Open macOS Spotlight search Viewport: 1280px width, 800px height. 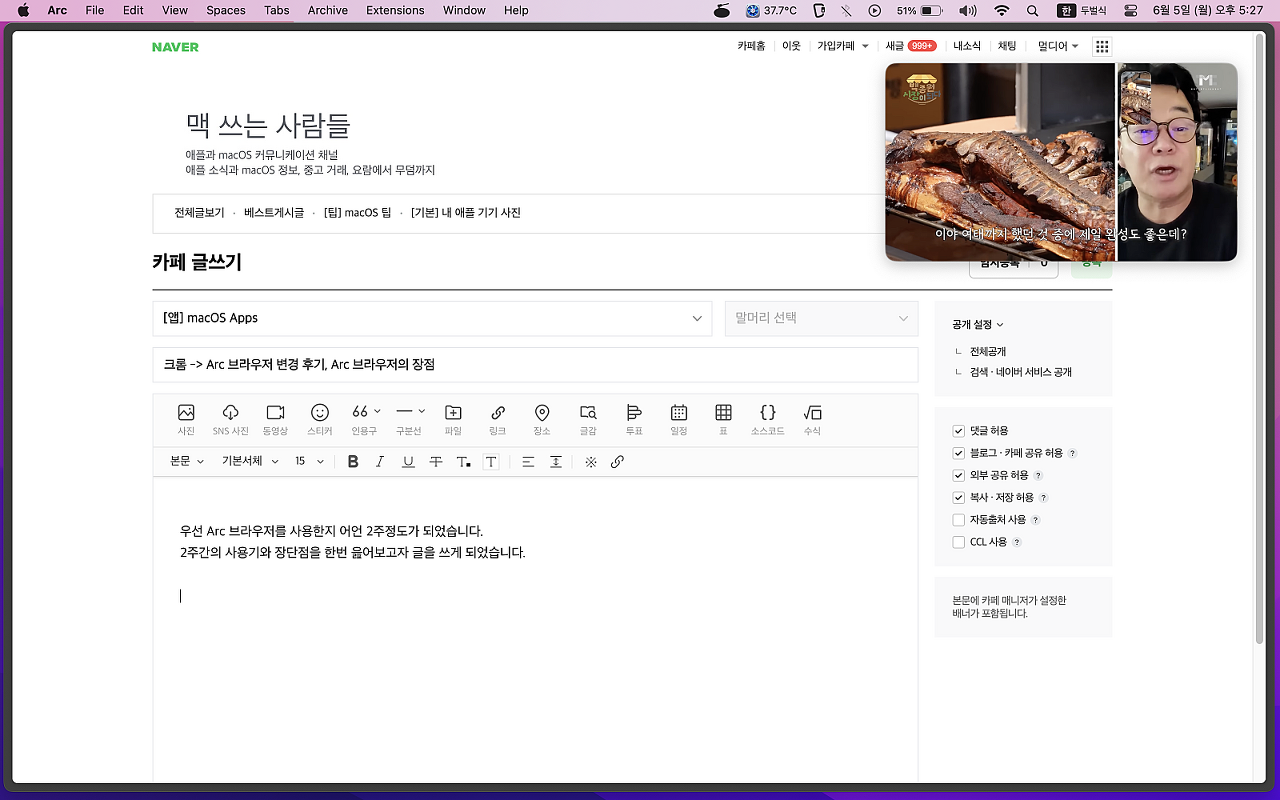pyautogui.click(x=1033, y=10)
